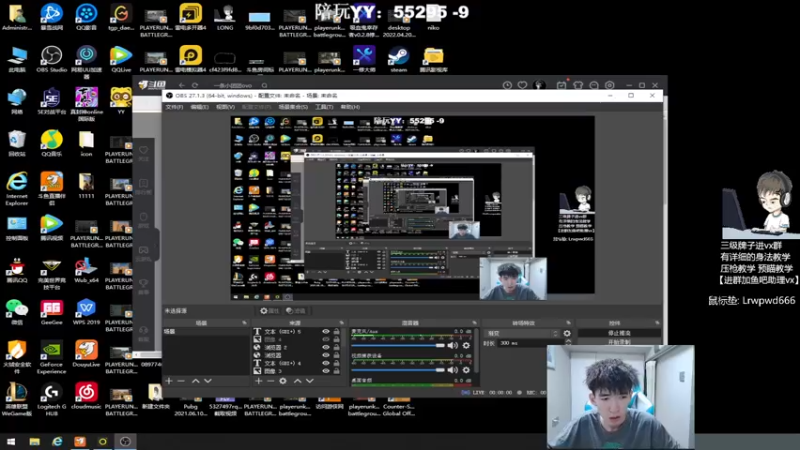Open Douyu window settings gear icon
800x450 pixels.
point(610,85)
